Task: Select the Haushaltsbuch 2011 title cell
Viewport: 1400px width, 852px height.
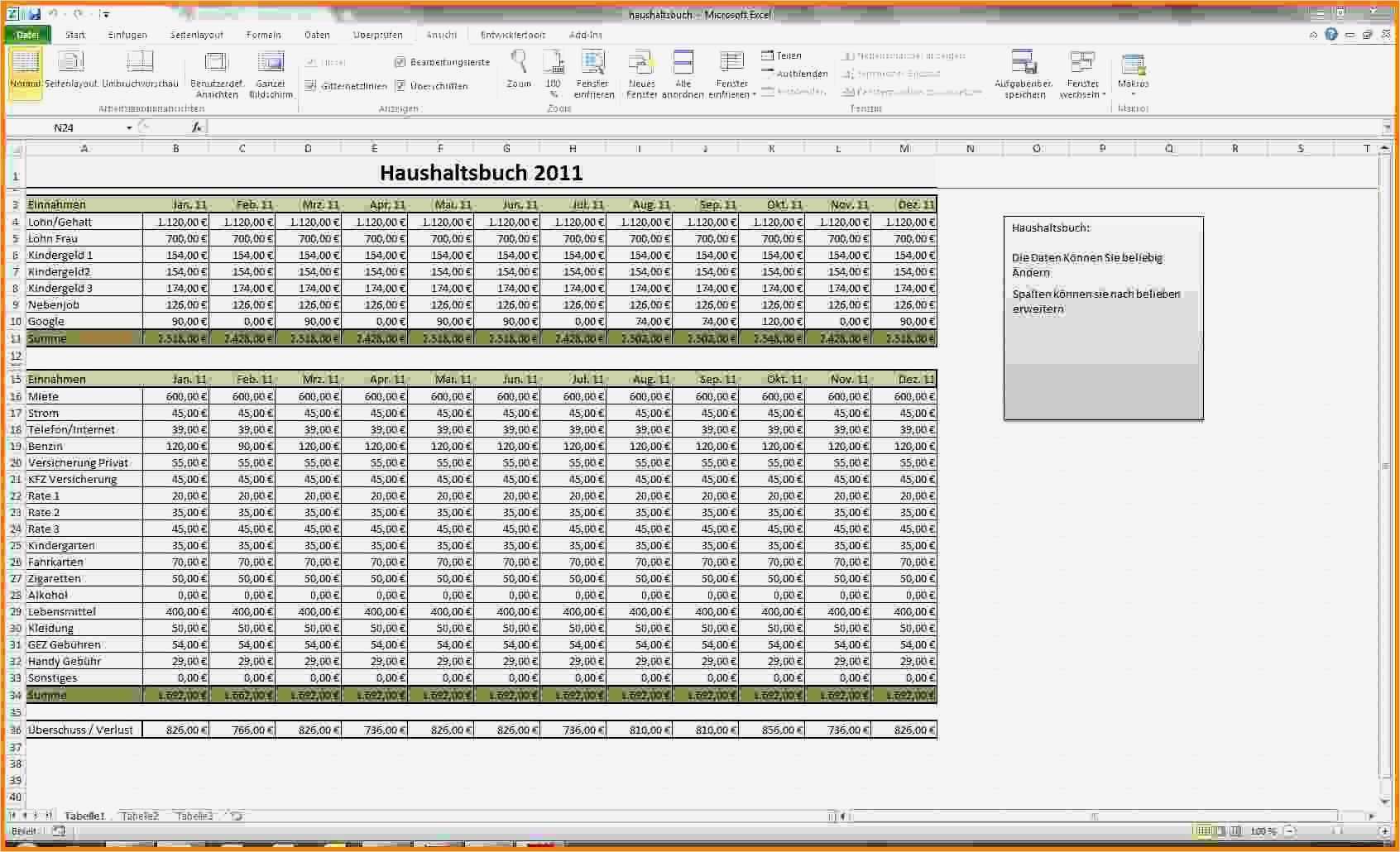Action: [x=482, y=173]
